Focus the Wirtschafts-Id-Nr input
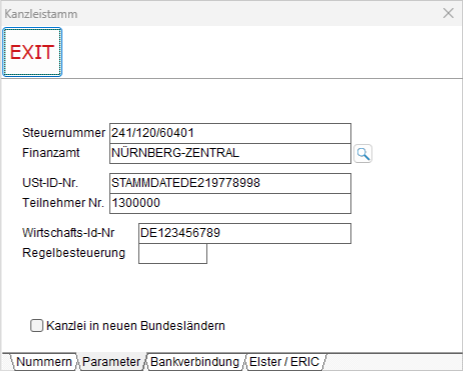Screen dimensions: 463x371 point(245,233)
